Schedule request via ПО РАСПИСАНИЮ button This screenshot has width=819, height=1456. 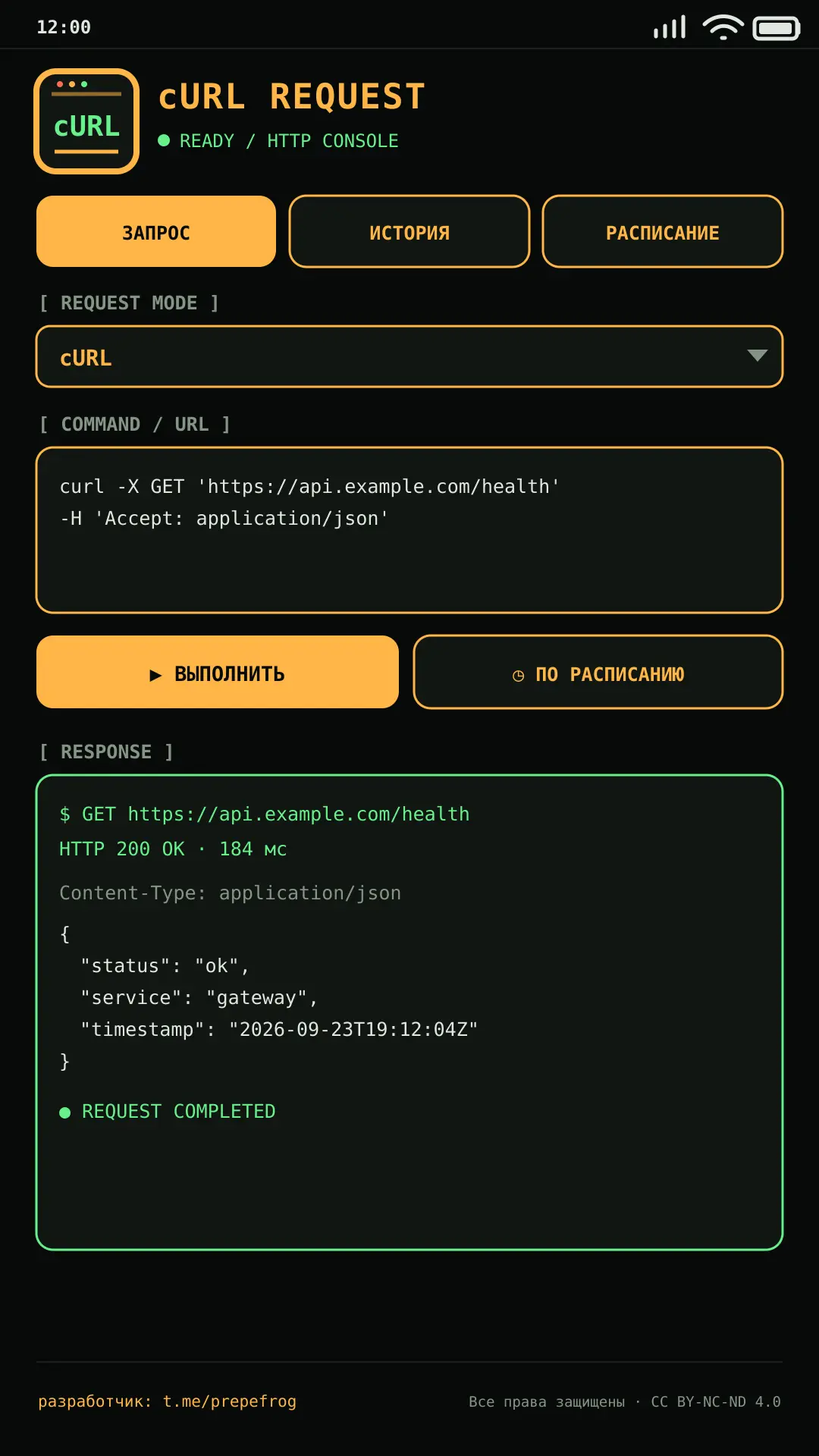598,672
